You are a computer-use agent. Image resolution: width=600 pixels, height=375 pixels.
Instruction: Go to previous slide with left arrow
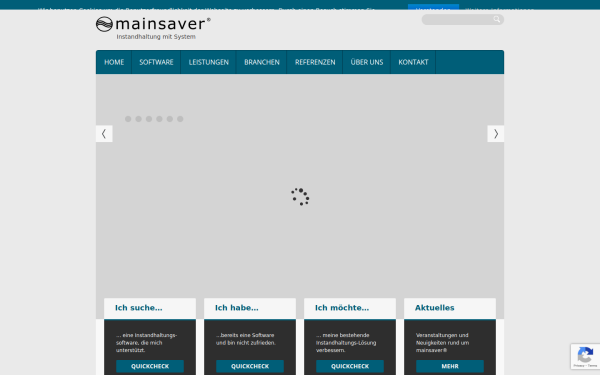point(104,134)
